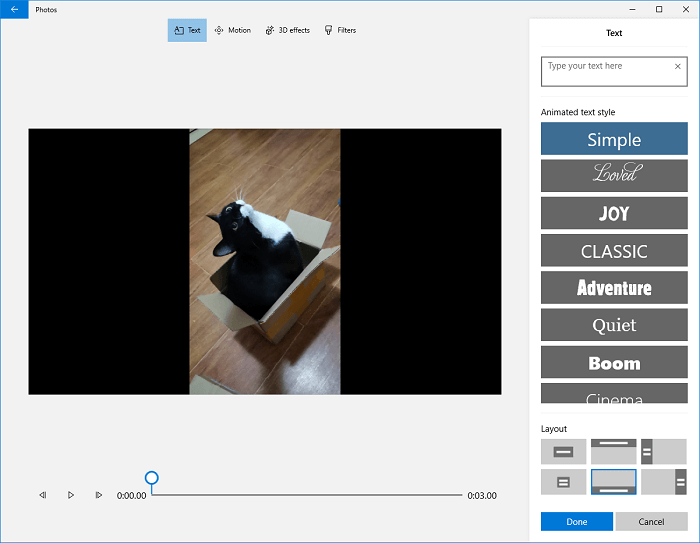
Task: Step forward one frame
Action: (x=99, y=495)
